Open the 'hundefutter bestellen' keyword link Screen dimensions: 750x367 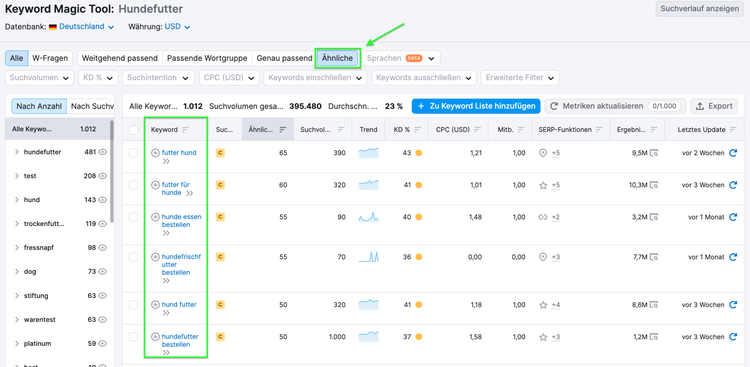pos(180,341)
